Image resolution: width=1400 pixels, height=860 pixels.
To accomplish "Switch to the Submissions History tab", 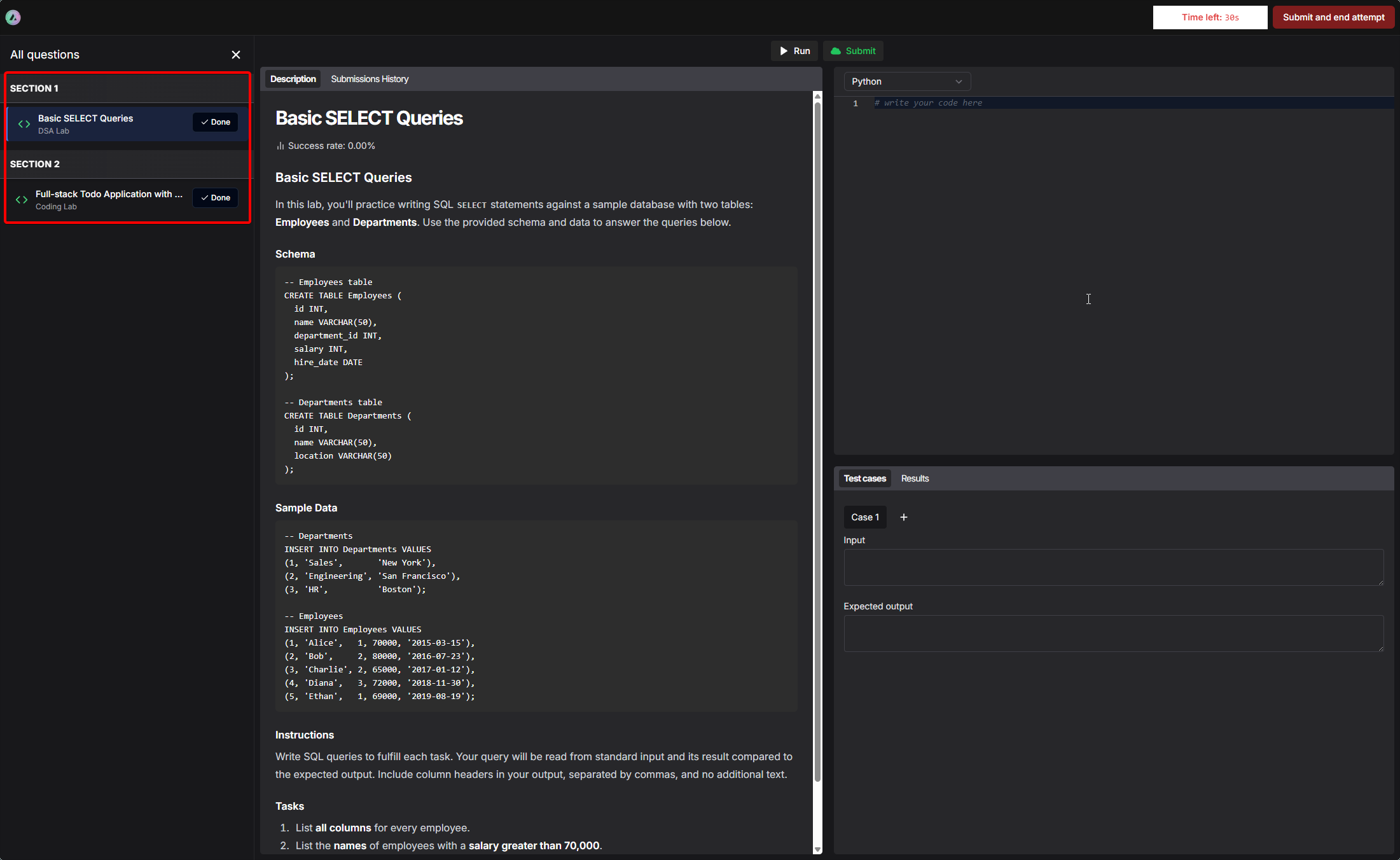I will tap(369, 79).
